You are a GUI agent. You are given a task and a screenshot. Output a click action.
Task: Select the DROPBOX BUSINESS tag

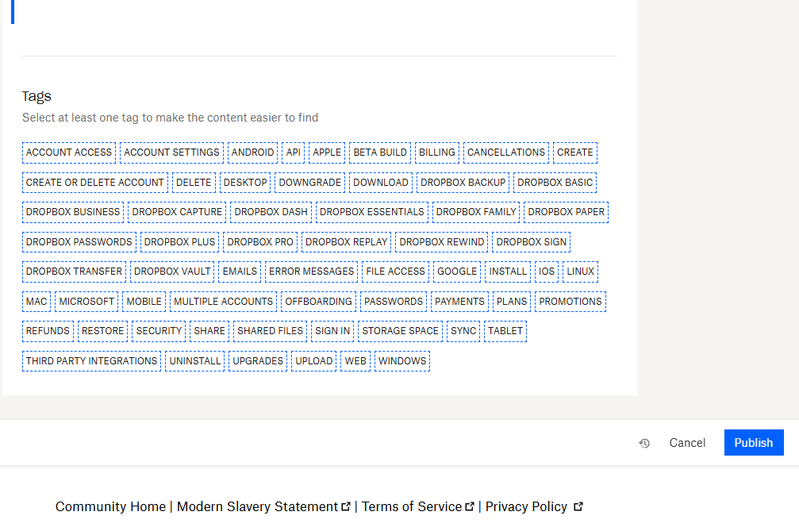point(73,212)
